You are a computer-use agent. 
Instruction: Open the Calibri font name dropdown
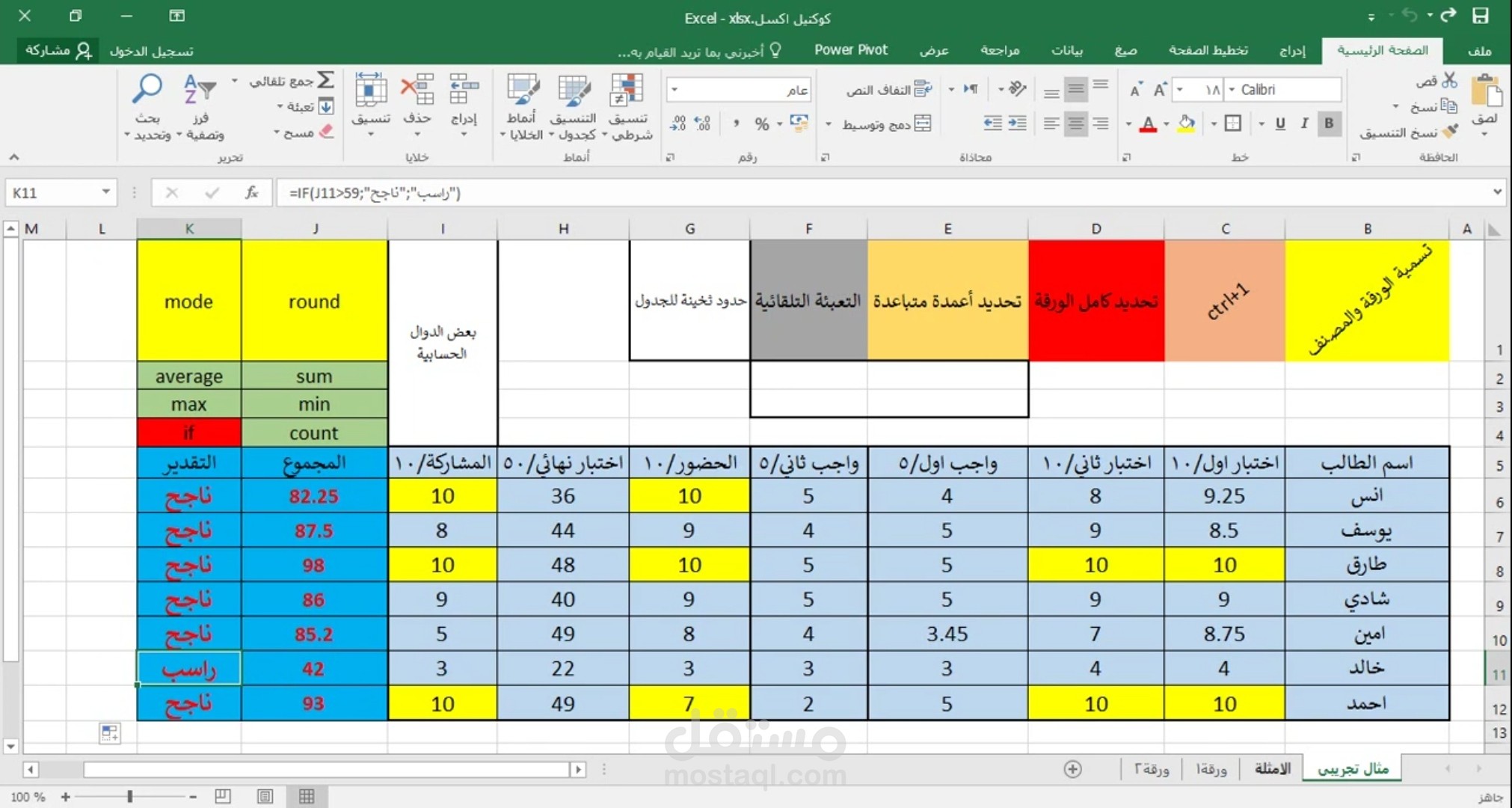click(1232, 90)
